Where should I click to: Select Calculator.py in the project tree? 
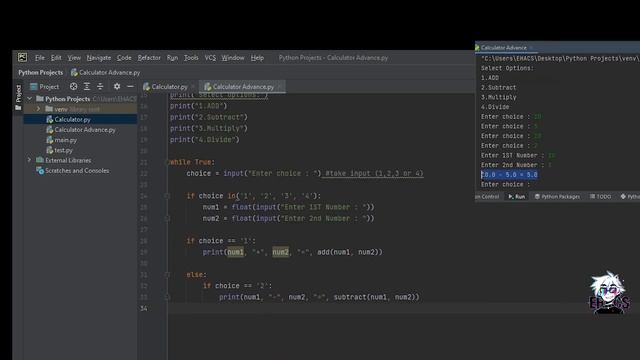pyautogui.click(x=80, y=120)
